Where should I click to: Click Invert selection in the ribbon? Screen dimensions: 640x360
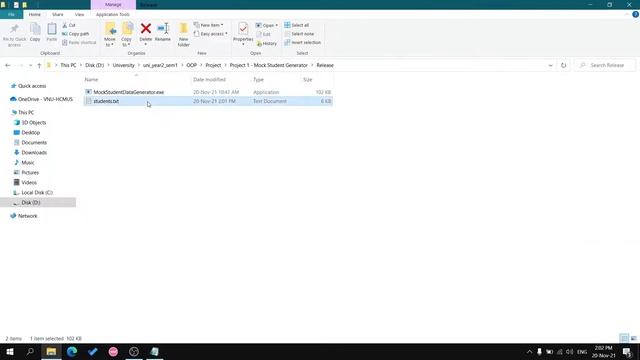pyautogui.click(x=302, y=42)
